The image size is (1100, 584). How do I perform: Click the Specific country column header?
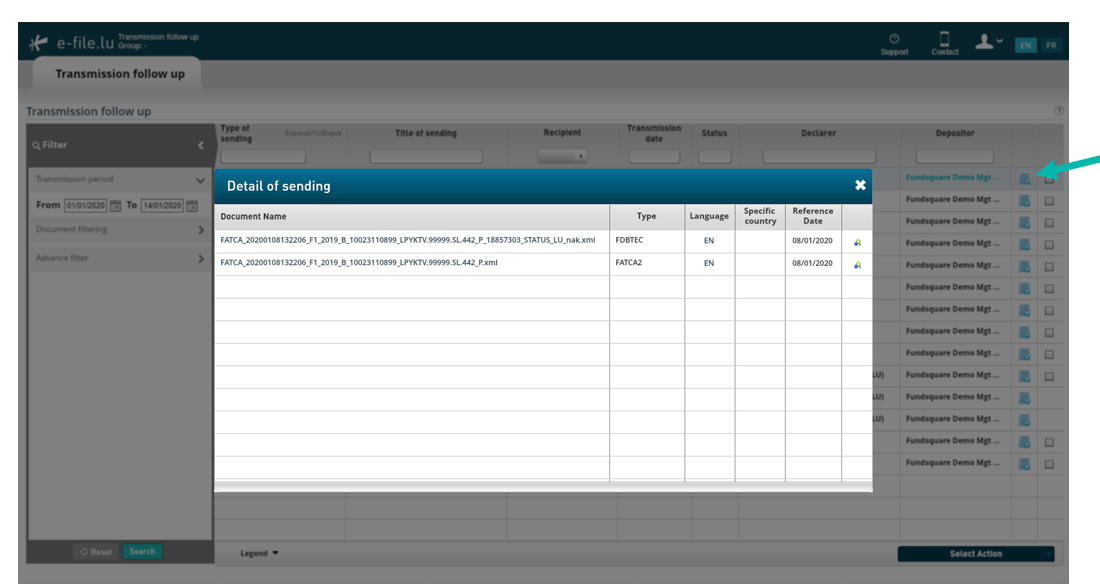760,216
